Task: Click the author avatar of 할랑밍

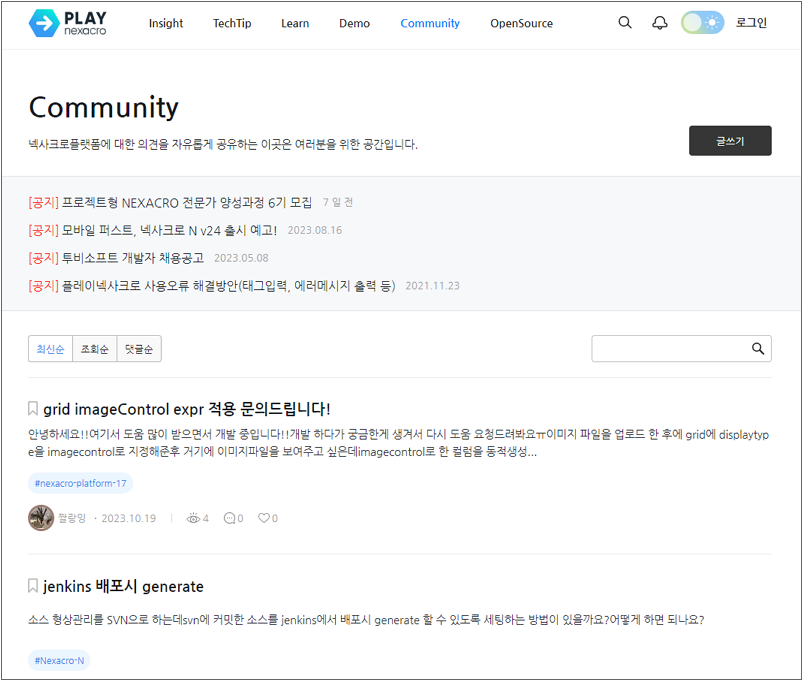Action: (x=41, y=518)
